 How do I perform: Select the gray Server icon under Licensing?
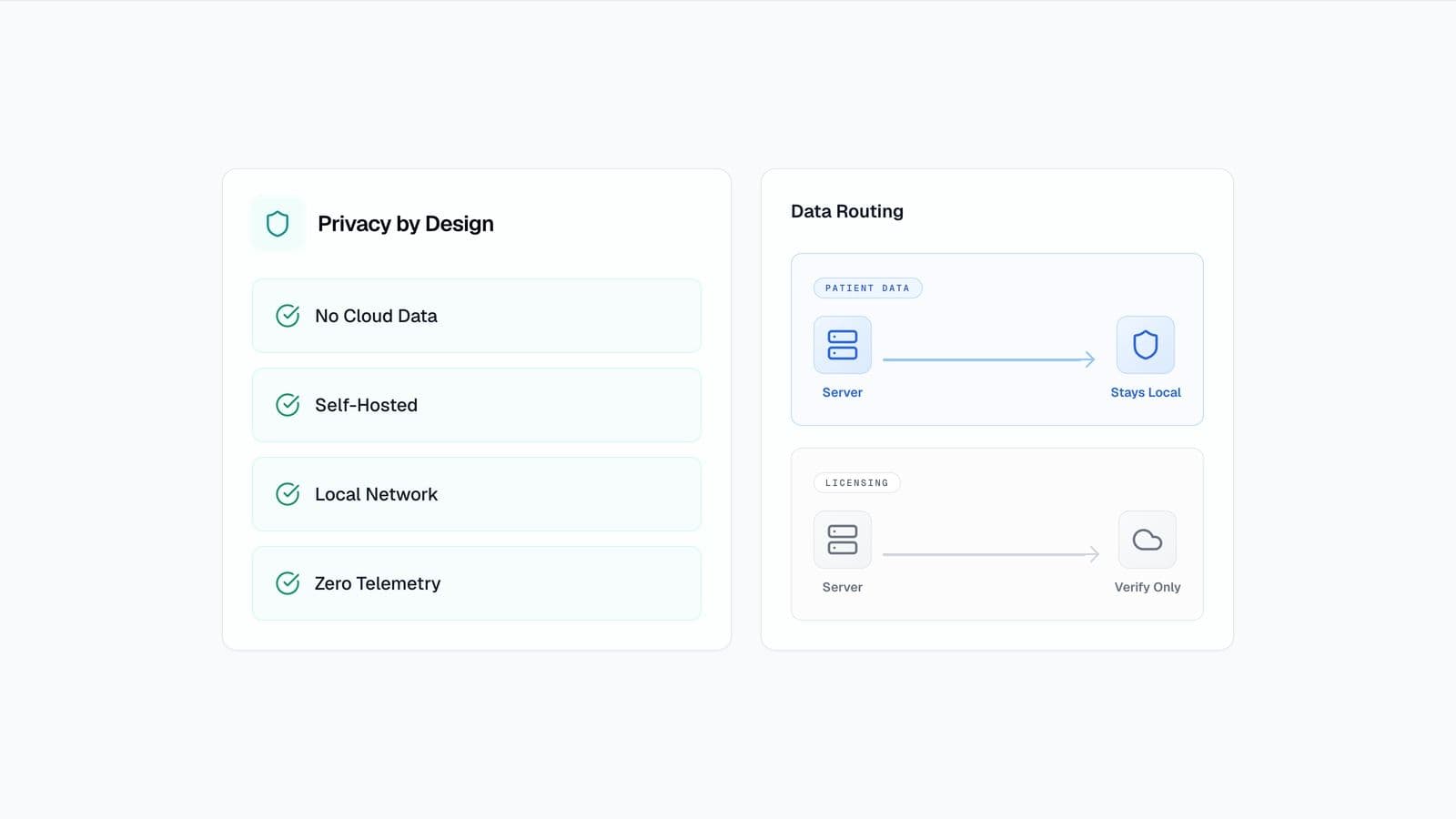(x=843, y=540)
